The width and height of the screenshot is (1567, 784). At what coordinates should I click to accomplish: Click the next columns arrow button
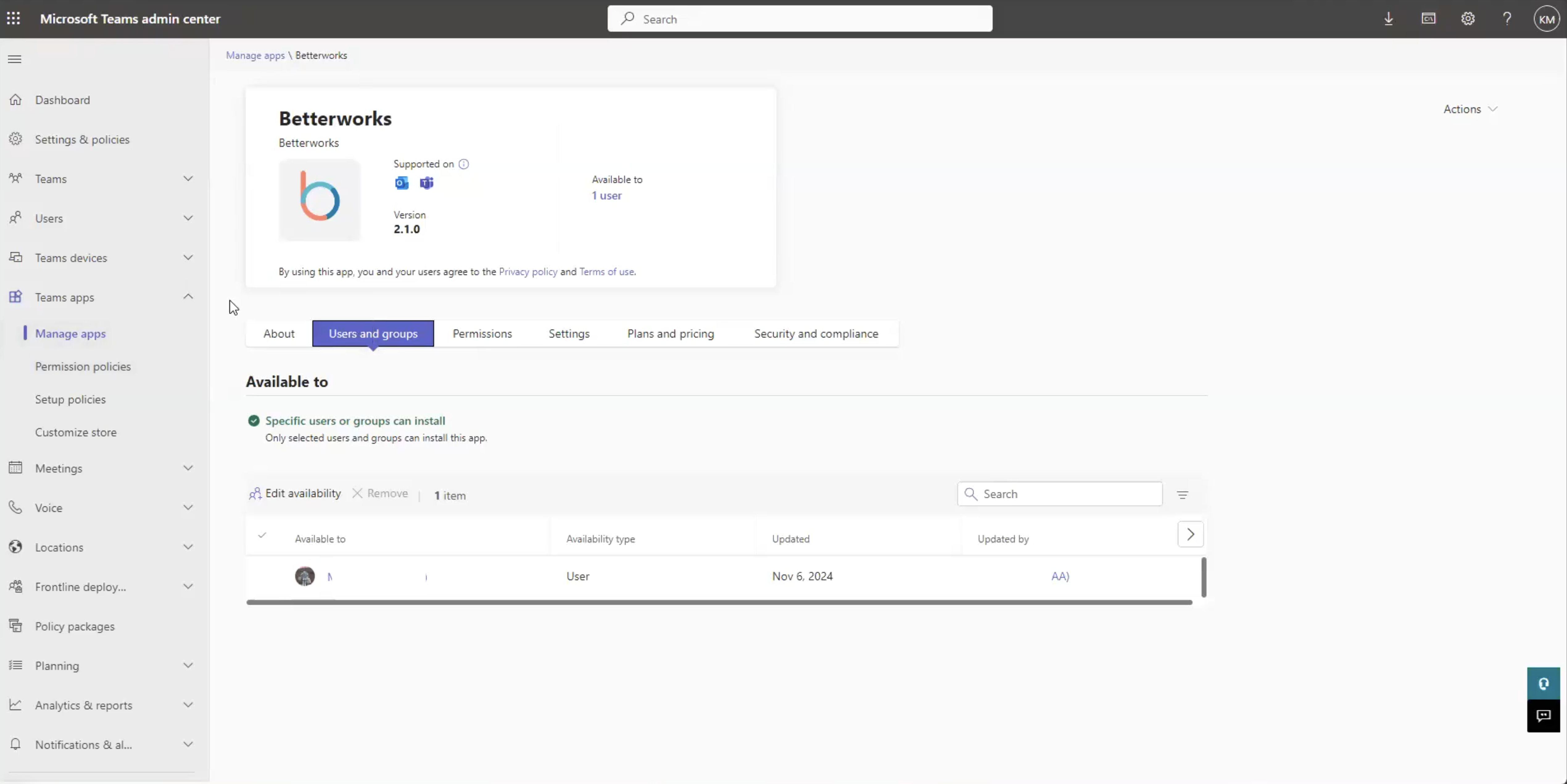click(1190, 534)
